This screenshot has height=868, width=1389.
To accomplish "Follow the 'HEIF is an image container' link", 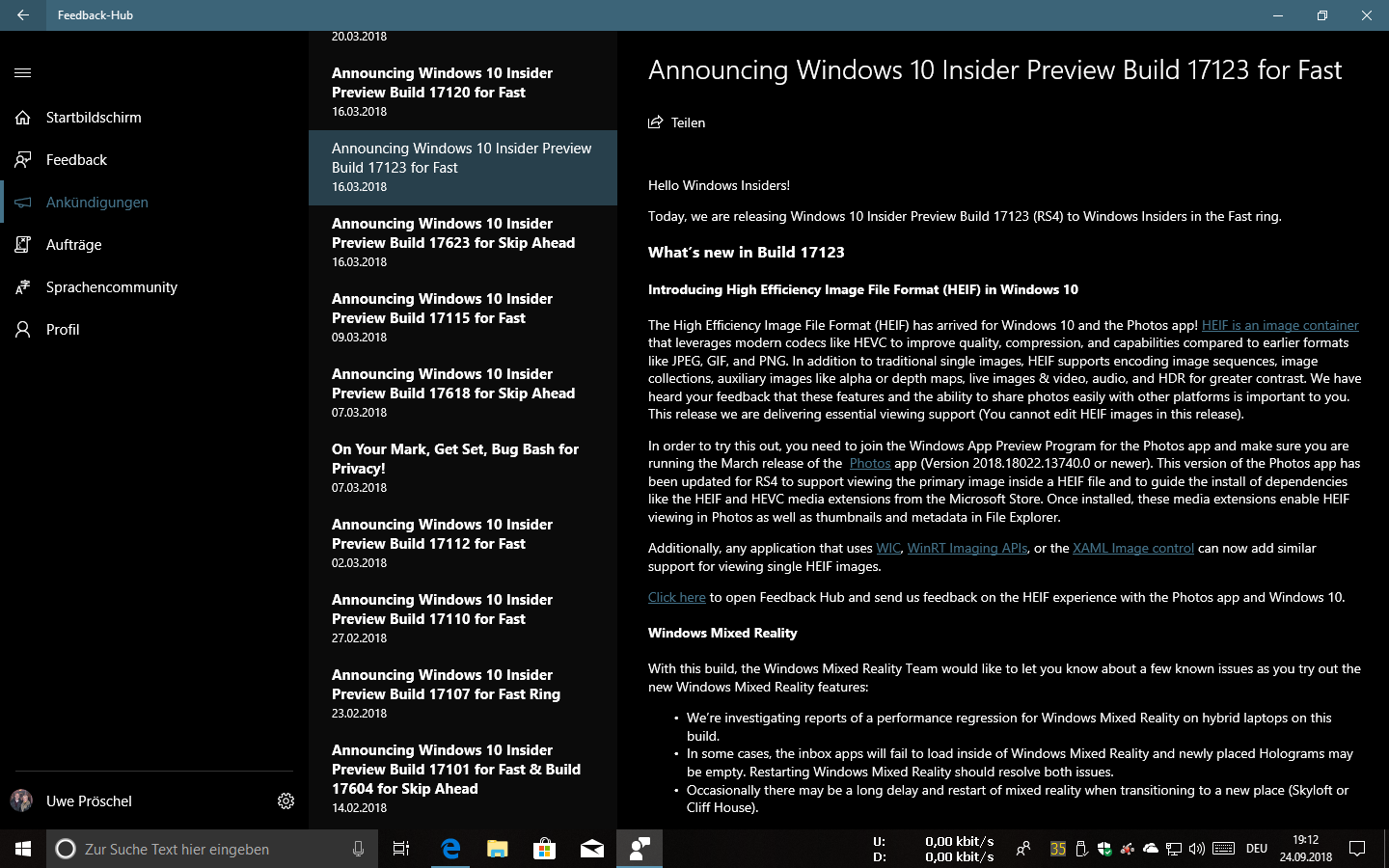I will (1280, 325).
